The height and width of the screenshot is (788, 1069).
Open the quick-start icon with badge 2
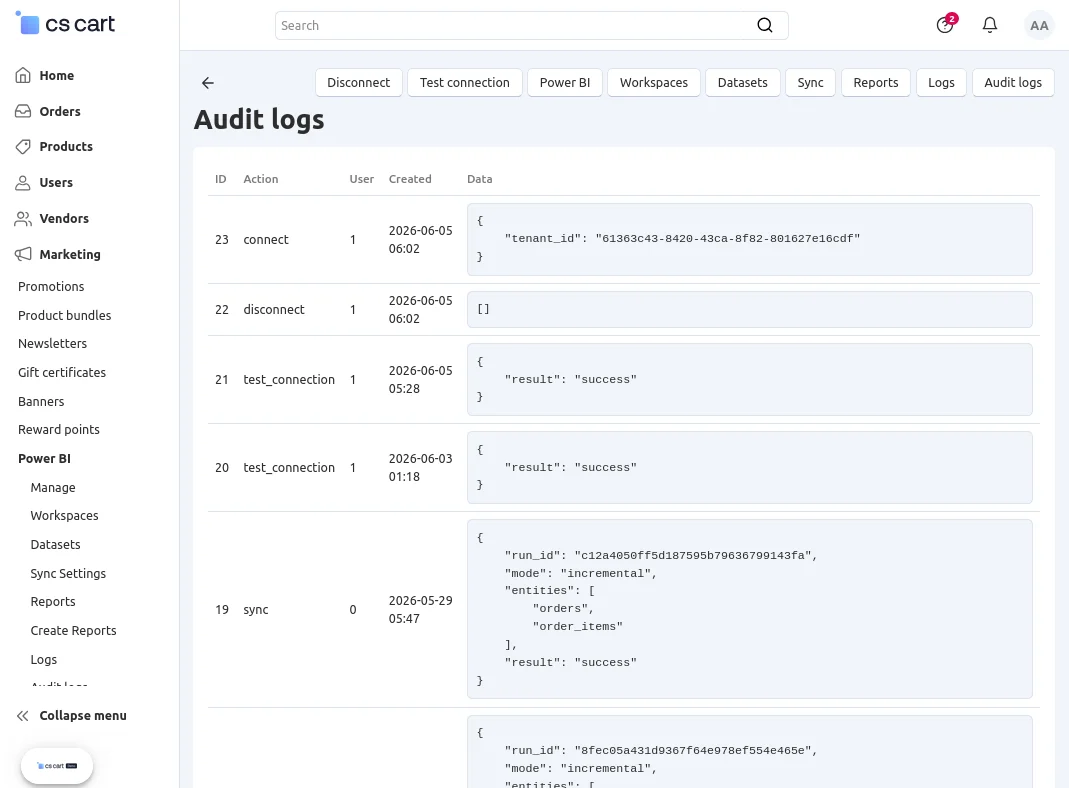point(946,25)
